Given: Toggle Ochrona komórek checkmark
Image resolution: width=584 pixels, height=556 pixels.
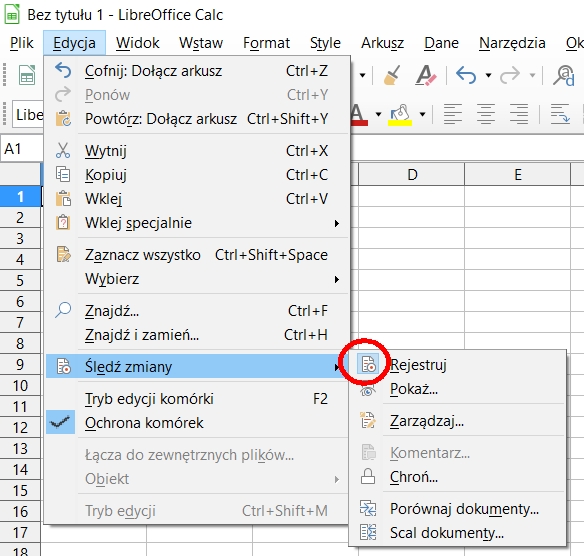Looking at the screenshot, I should point(197,423).
